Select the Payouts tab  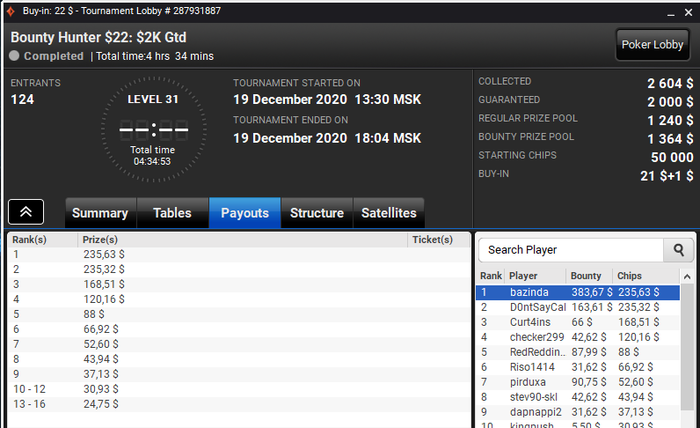pos(245,213)
